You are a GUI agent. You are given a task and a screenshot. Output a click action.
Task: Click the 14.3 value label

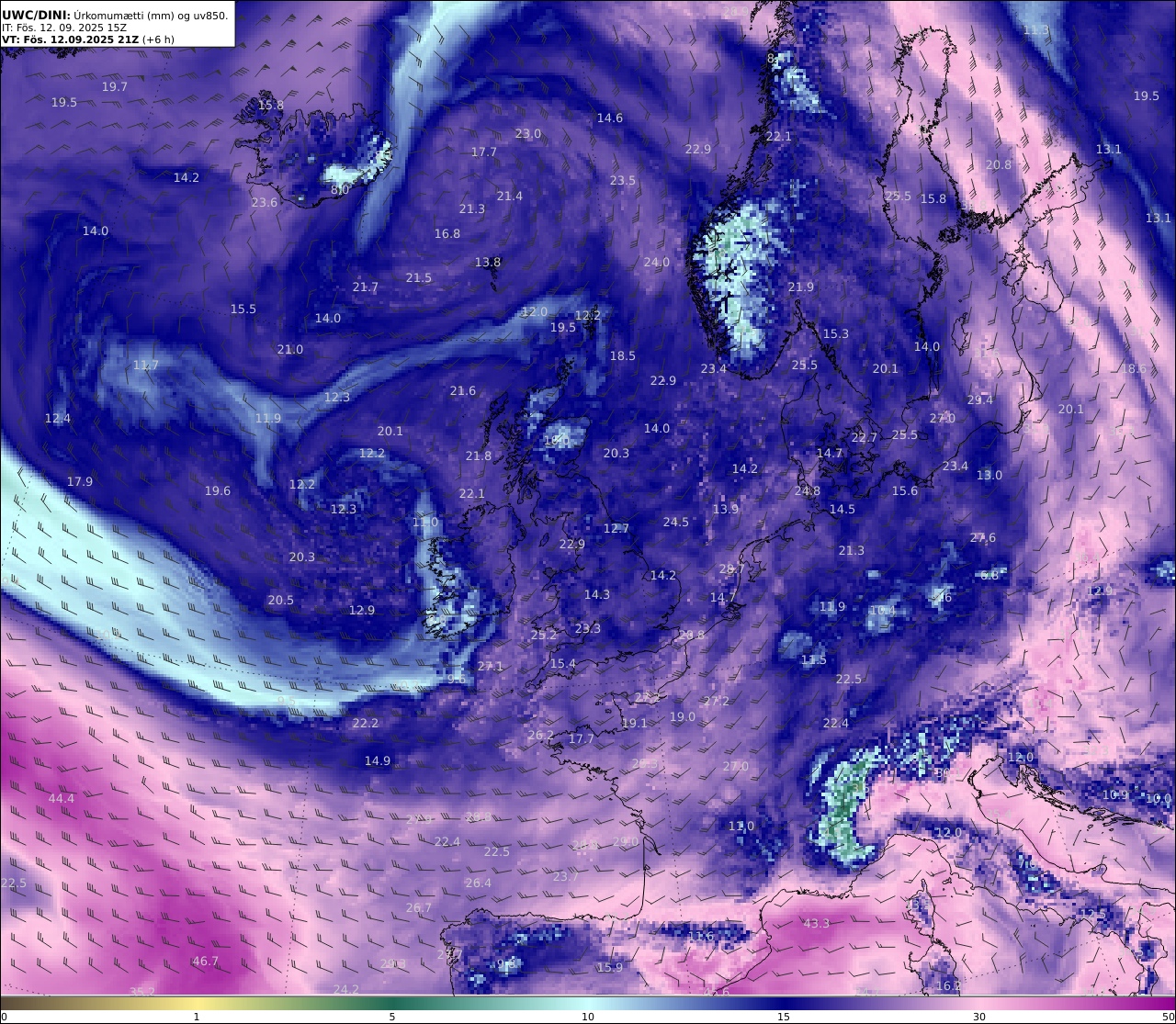pos(597,594)
